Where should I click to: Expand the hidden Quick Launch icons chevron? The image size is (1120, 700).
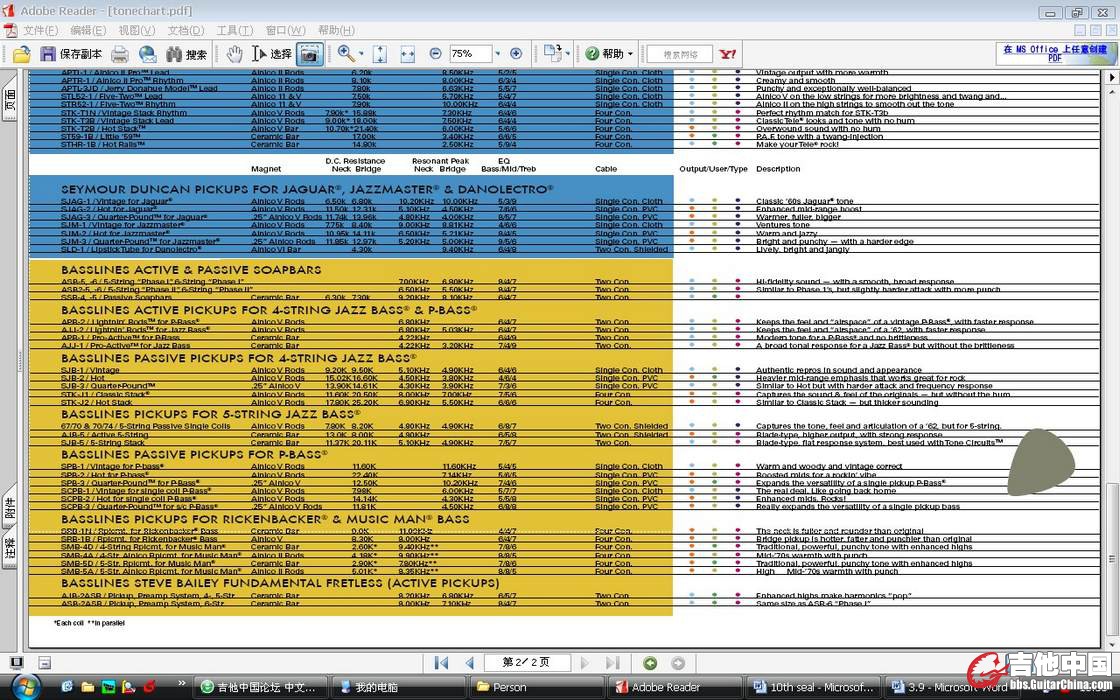181,684
